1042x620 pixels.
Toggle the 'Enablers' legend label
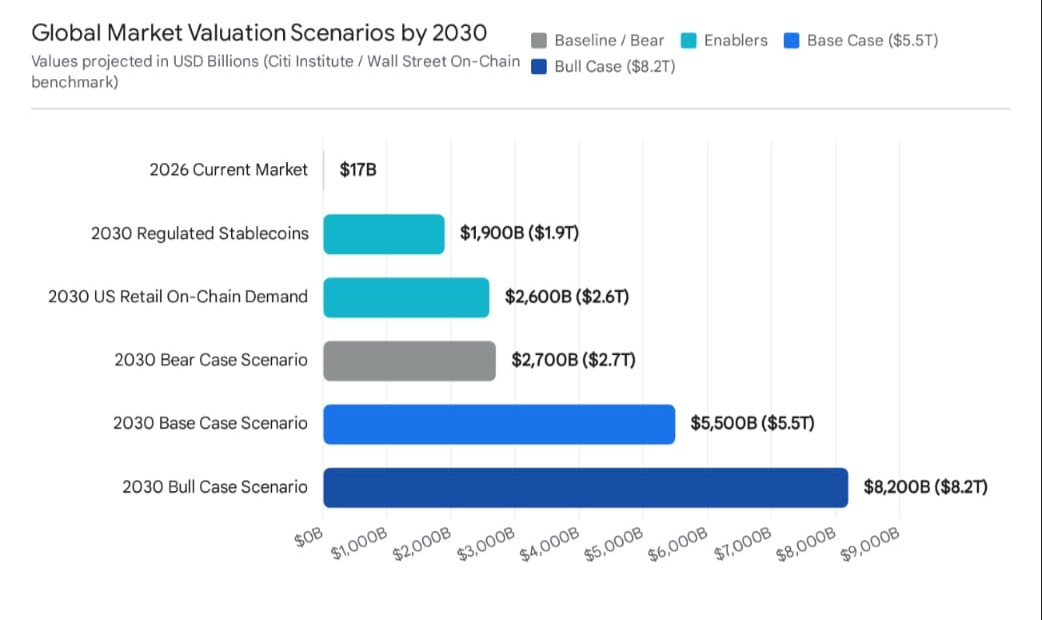(x=736, y=41)
